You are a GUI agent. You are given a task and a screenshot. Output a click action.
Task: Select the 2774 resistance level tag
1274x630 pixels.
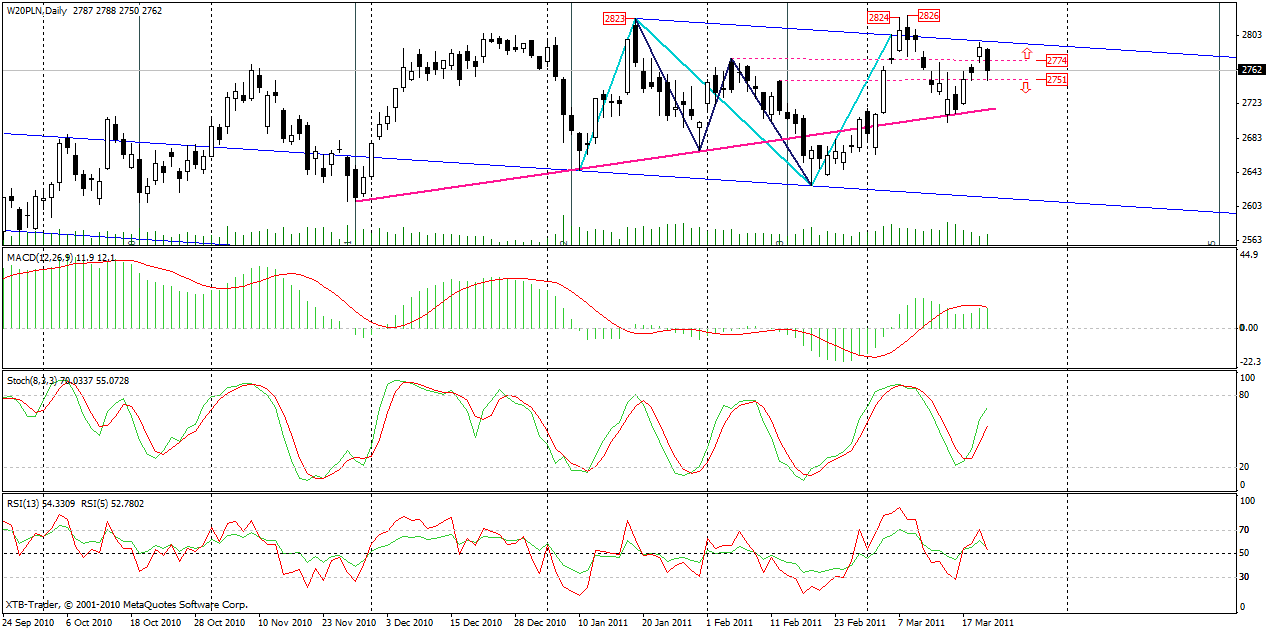(x=1056, y=61)
